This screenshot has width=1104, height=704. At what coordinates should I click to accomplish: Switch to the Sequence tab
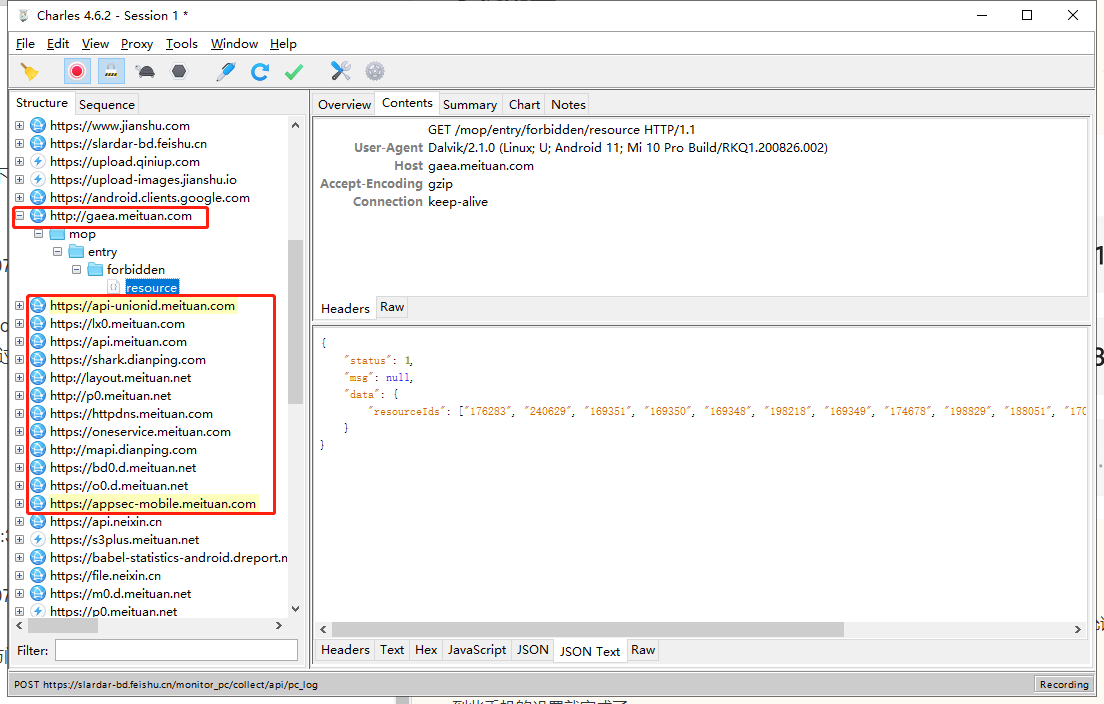tap(106, 104)
